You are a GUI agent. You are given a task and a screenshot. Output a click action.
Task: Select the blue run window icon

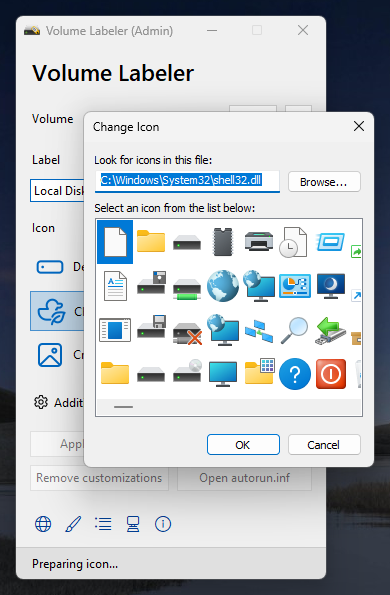coord(330,242)
